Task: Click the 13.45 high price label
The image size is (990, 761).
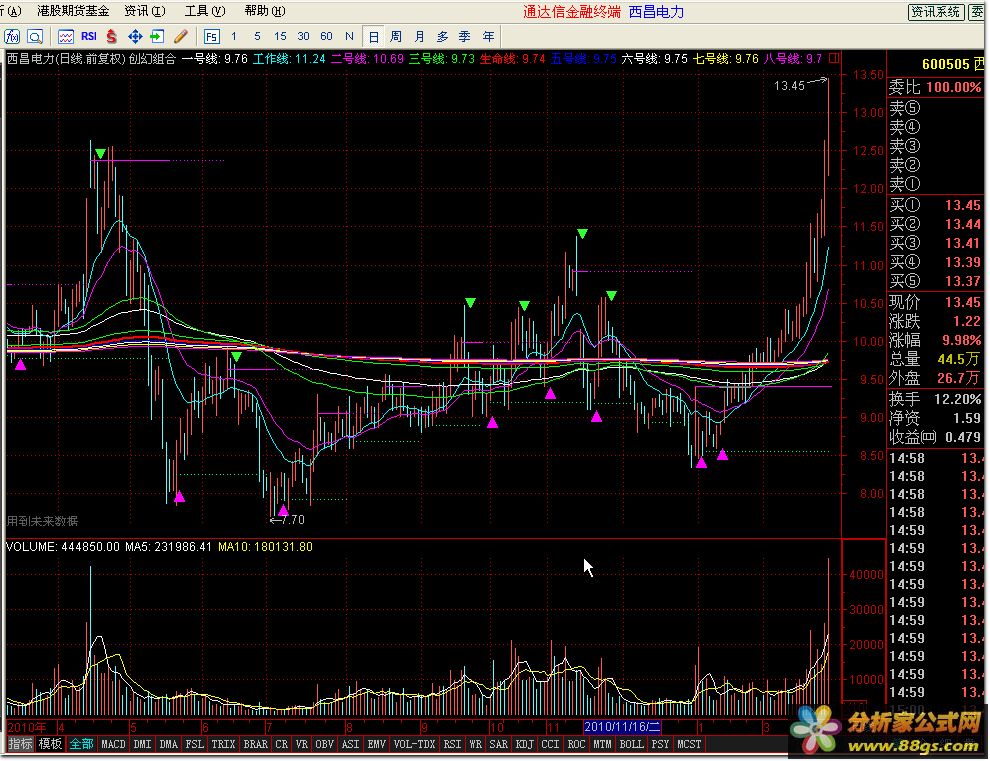Action: (789, 86)
